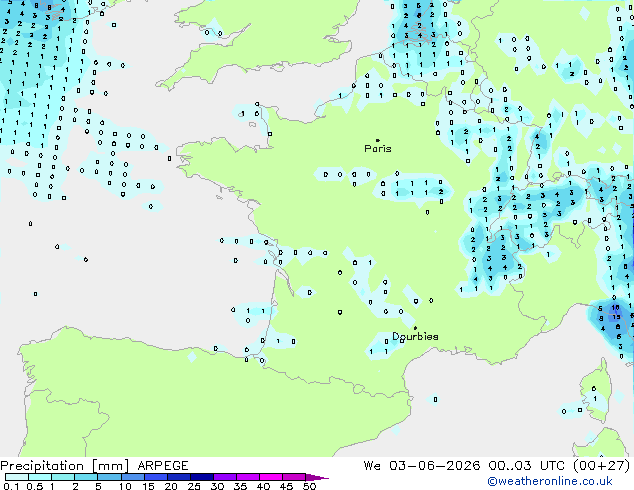The height and width of the screenshot is (490, 634).
Task: Click the legend arrow tip beyond 50
Action: [317, 477]
